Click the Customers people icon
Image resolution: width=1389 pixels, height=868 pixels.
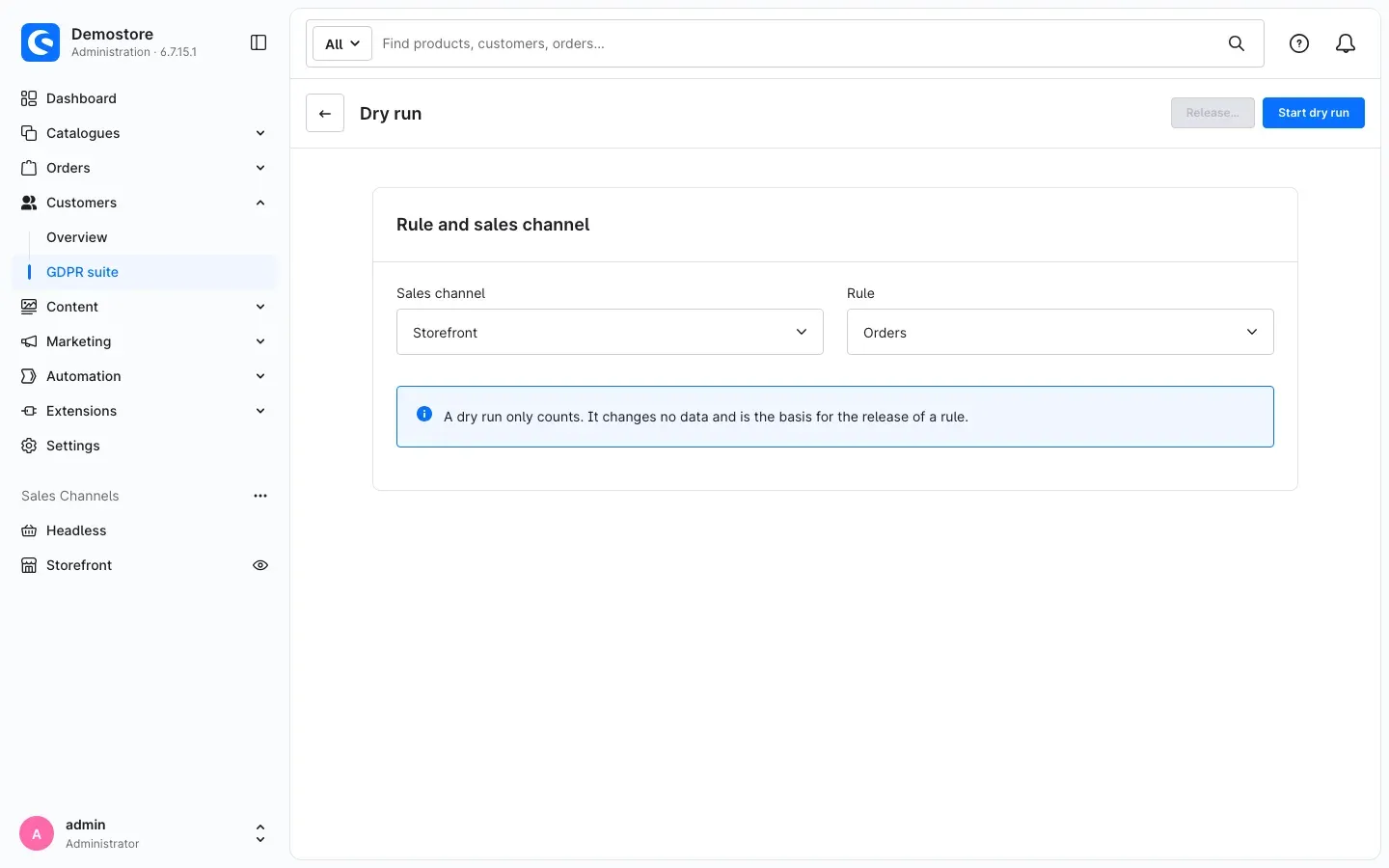click(29, 203)
